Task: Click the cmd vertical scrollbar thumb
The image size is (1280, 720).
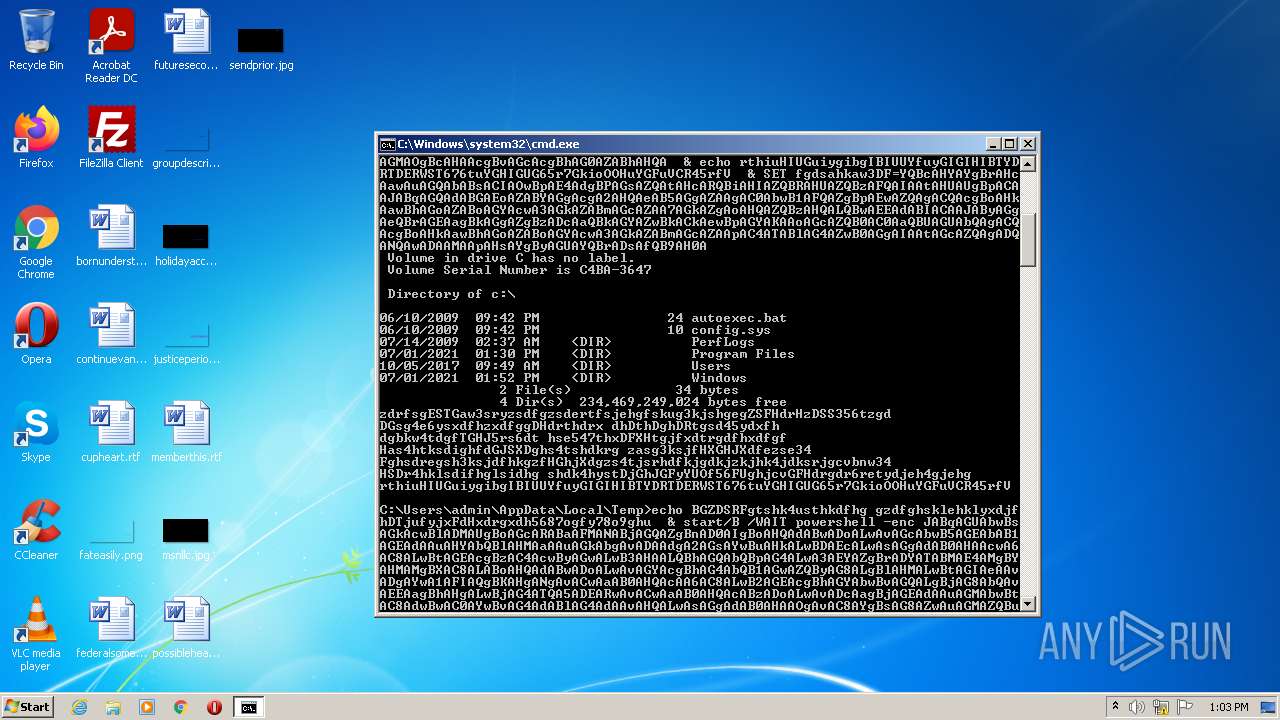Action: click(1027, 239)
